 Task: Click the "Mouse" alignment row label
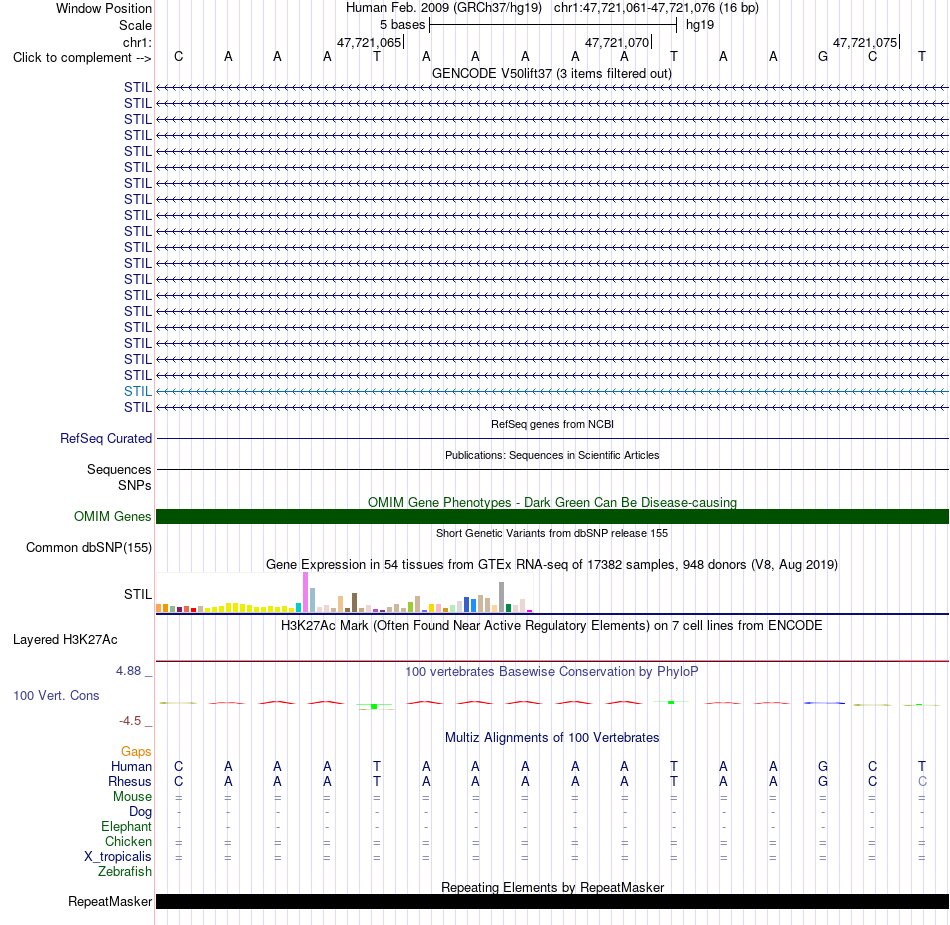point(132,797)
